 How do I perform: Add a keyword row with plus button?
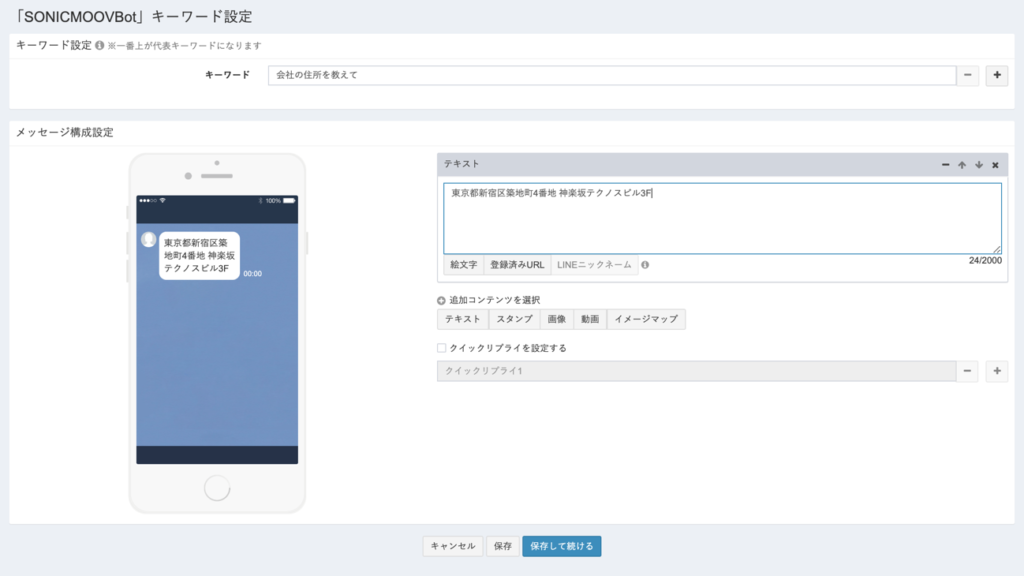pos(997,75)
